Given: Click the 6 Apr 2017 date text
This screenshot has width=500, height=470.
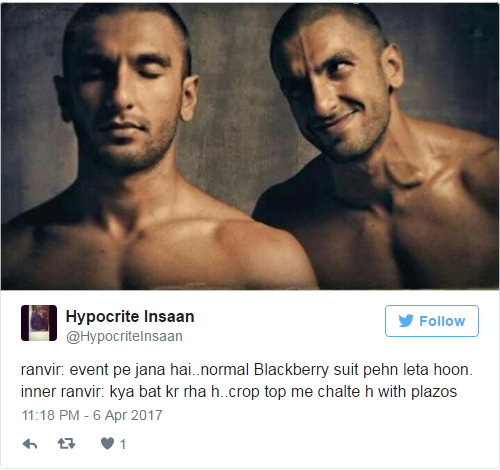Looking at the screenshot, I should (x=127, y=415).
